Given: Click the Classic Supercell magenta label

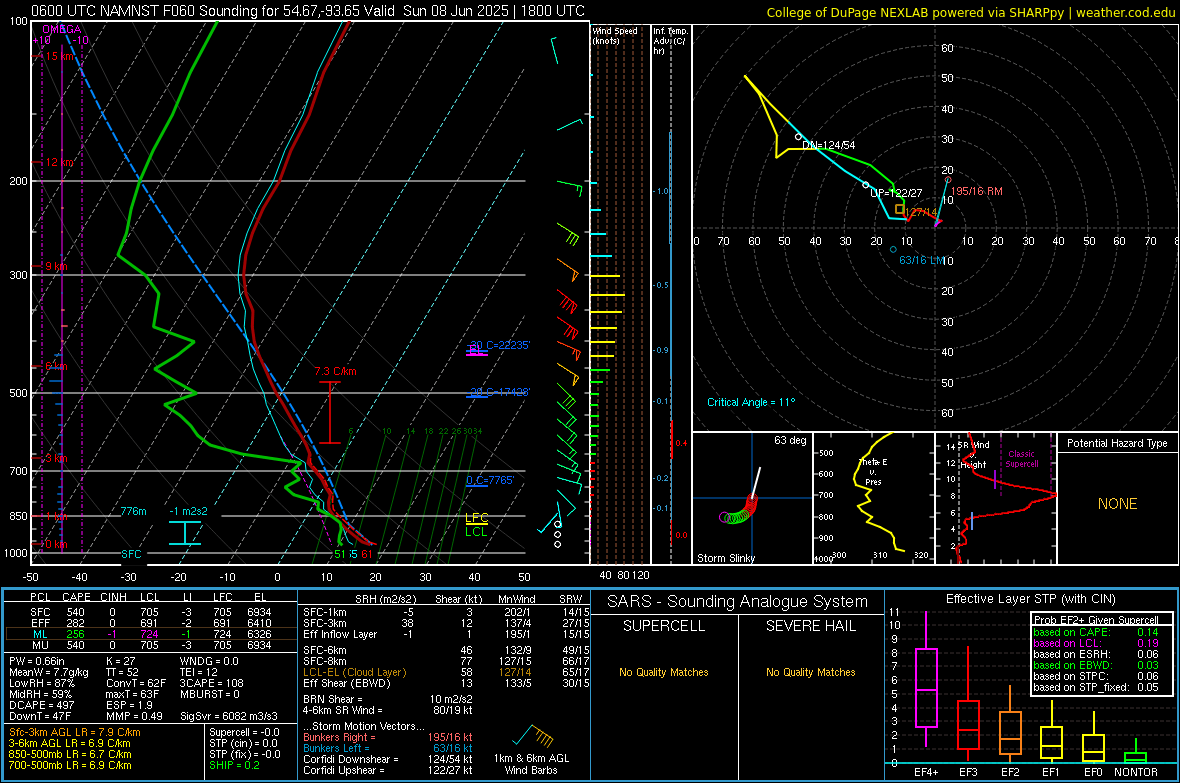Looking at the screenshot, I should point(1022,459).
